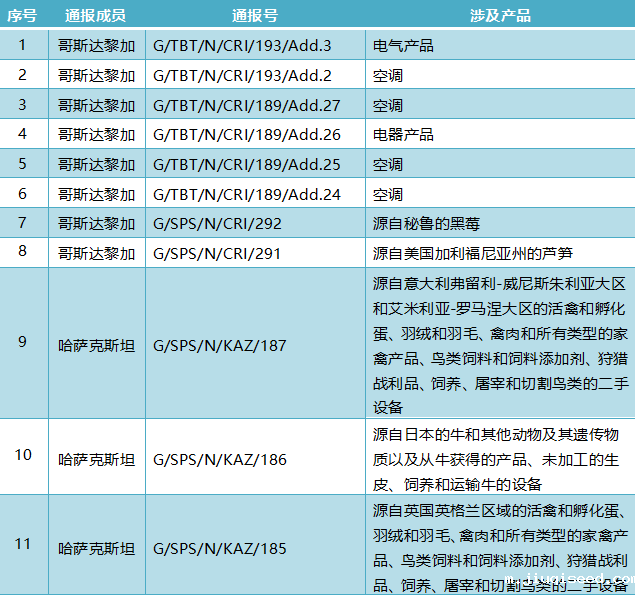Viewport: 635px width, 595px height.
Task: Click the 通报成员 column header
Action: pyautogui.click(x=95, y=16)
